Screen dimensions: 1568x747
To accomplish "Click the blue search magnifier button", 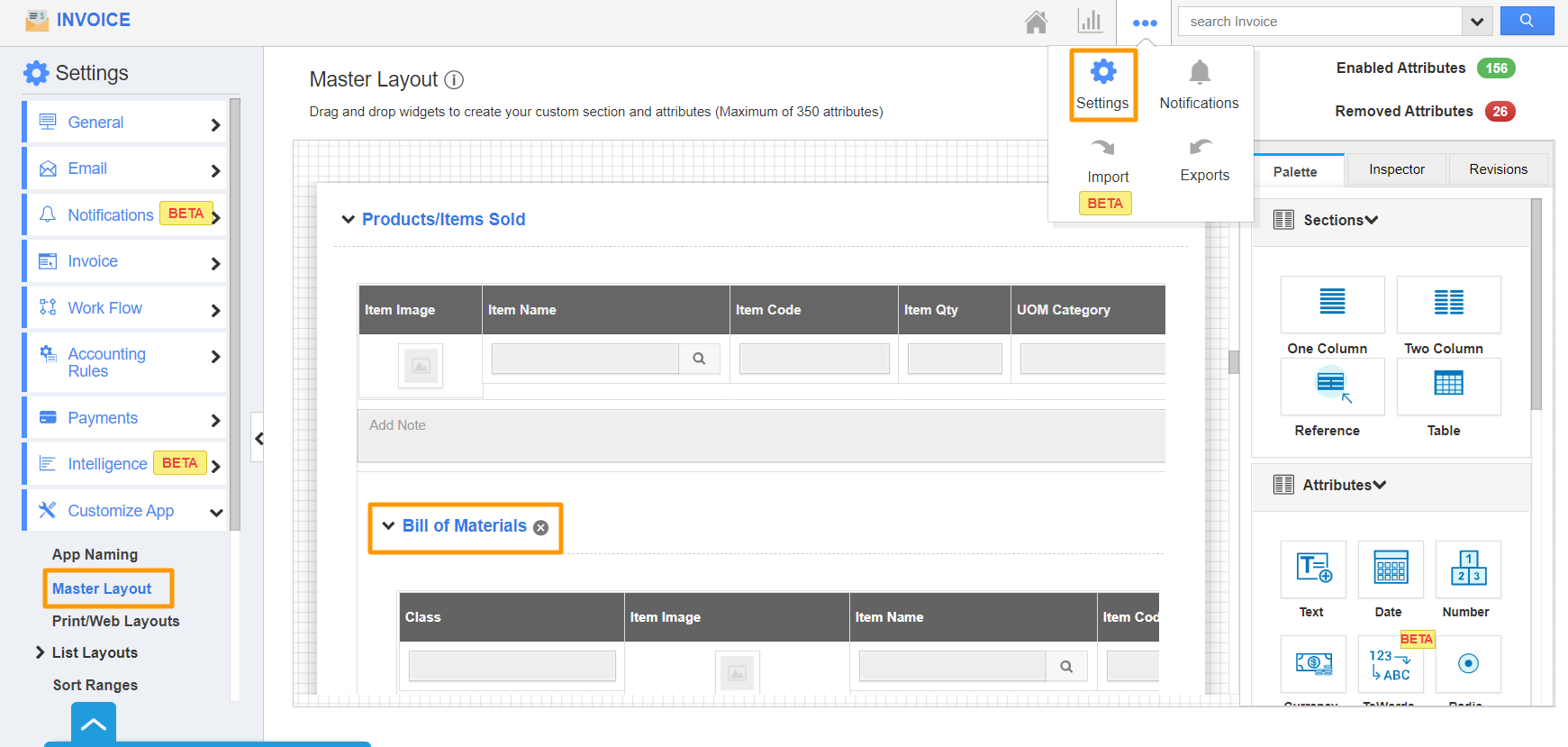I will click(x=1527, y=21).
